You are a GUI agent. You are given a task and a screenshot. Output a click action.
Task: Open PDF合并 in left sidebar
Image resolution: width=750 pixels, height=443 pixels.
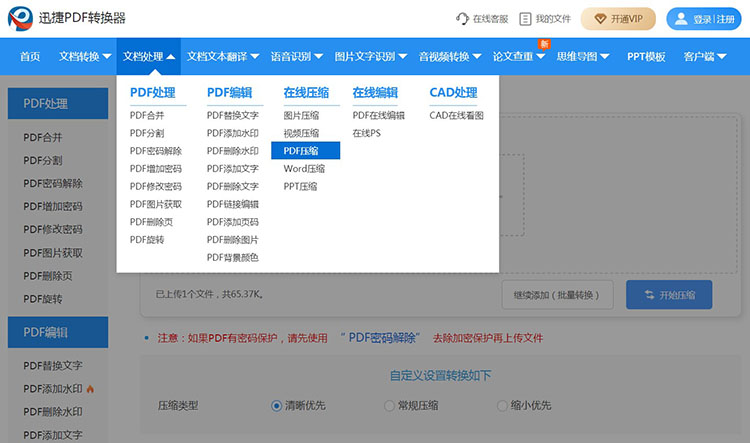click(43, 137)
